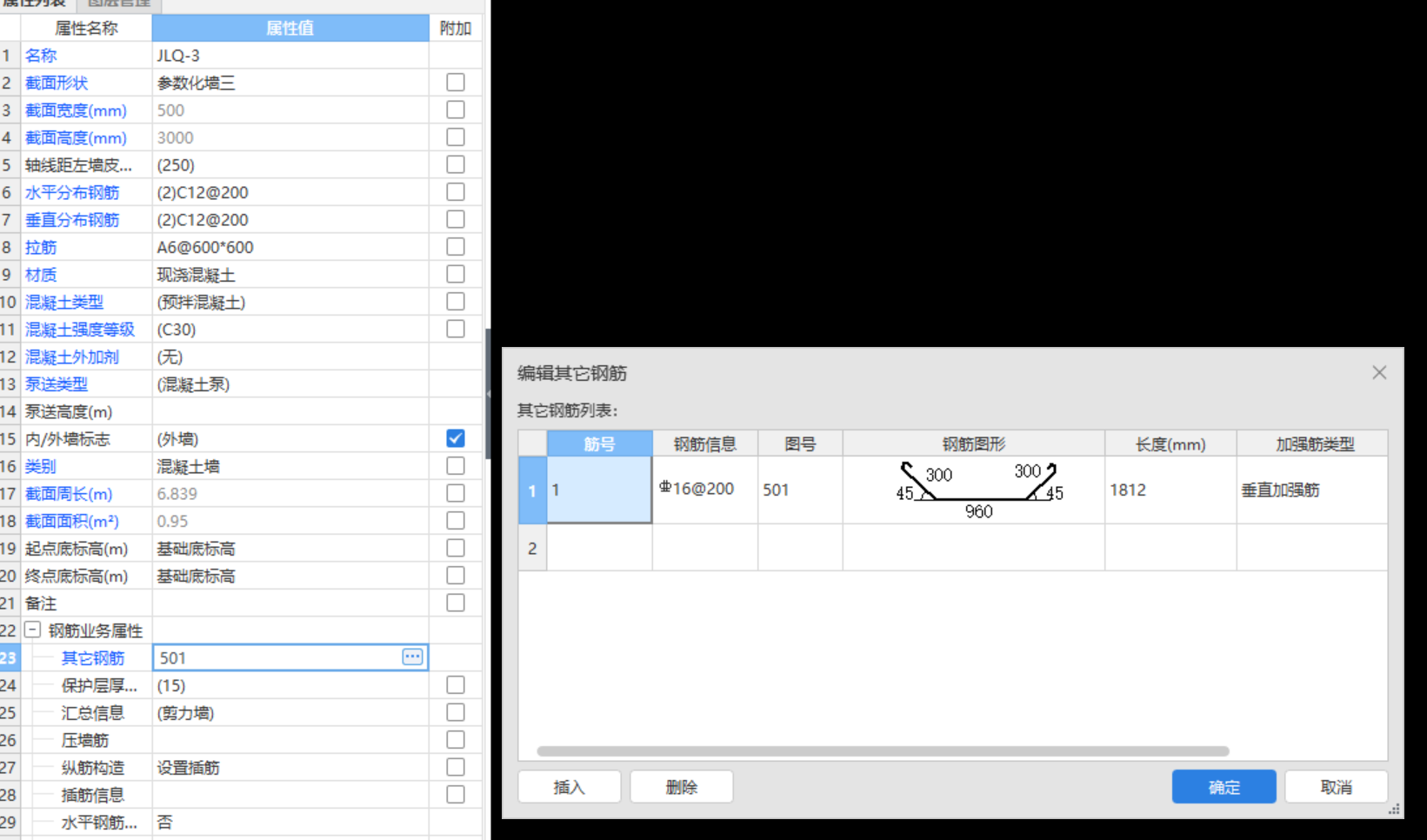The width and height of the screenshot is (1427, 840).
Task: Tick the 附加 checkbox for 纵筋构造
Action: [455, 767]
